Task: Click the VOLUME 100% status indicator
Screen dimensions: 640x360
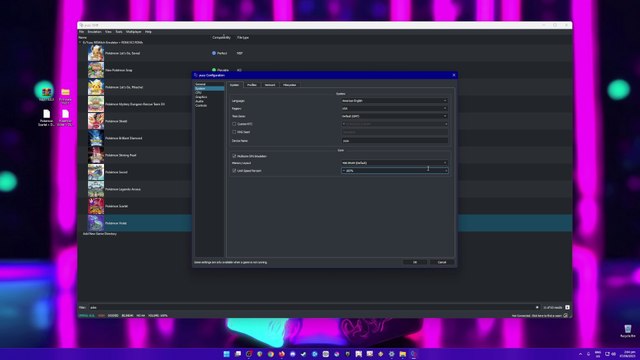Action: pos(158,316)
